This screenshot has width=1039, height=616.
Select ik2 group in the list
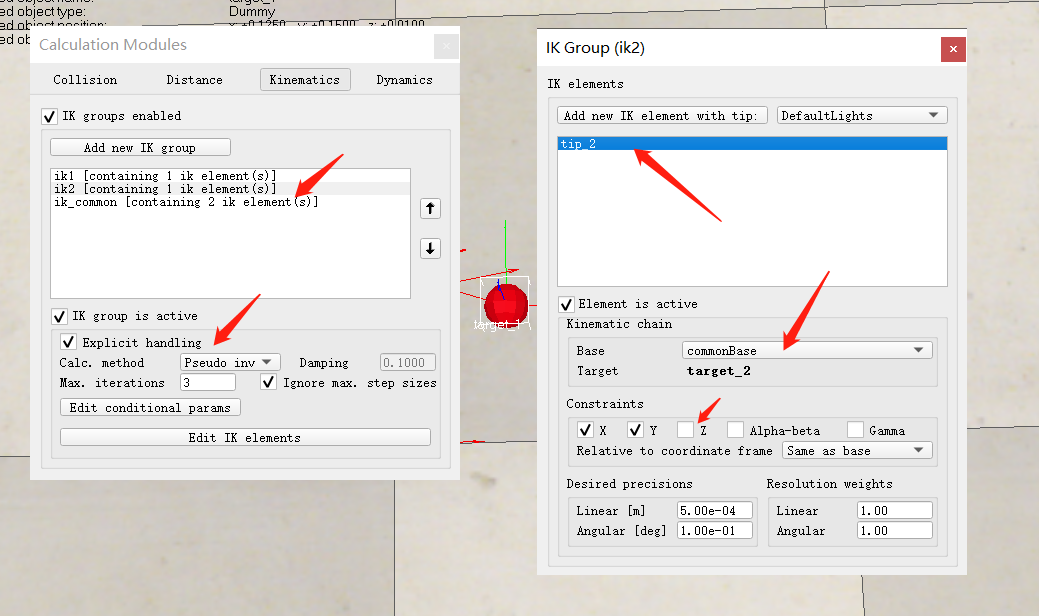pyautogui.click(x=230, y=189)
